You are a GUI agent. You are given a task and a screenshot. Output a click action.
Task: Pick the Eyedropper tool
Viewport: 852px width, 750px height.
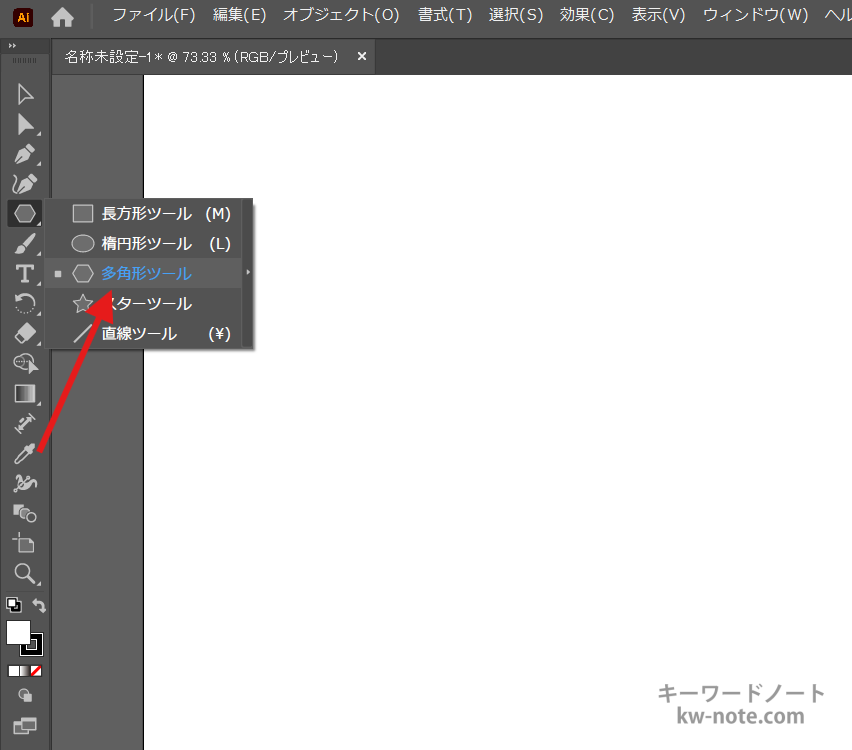tap(25, 454)
